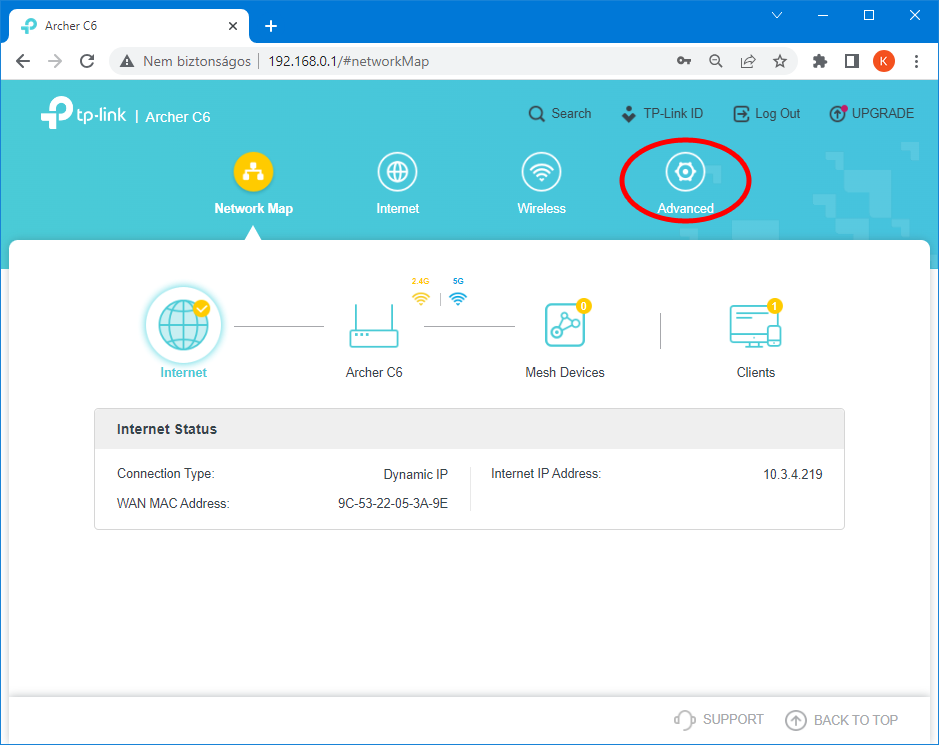Viewport: 939px width, 745px height.
Task: Bookmark this page with the star
Action: 780,61
